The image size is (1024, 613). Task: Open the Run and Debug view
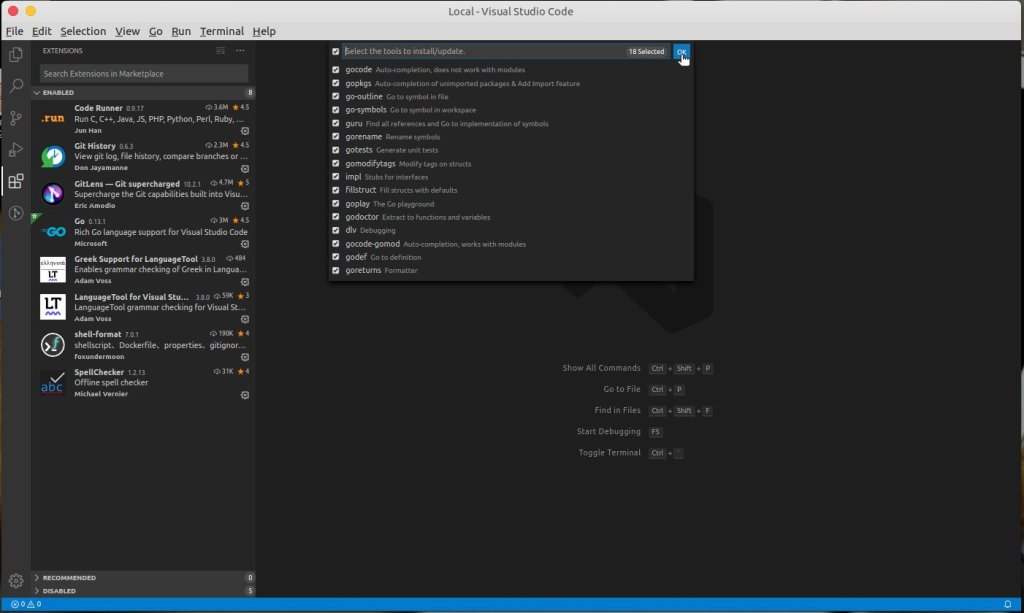click(16, 150)
